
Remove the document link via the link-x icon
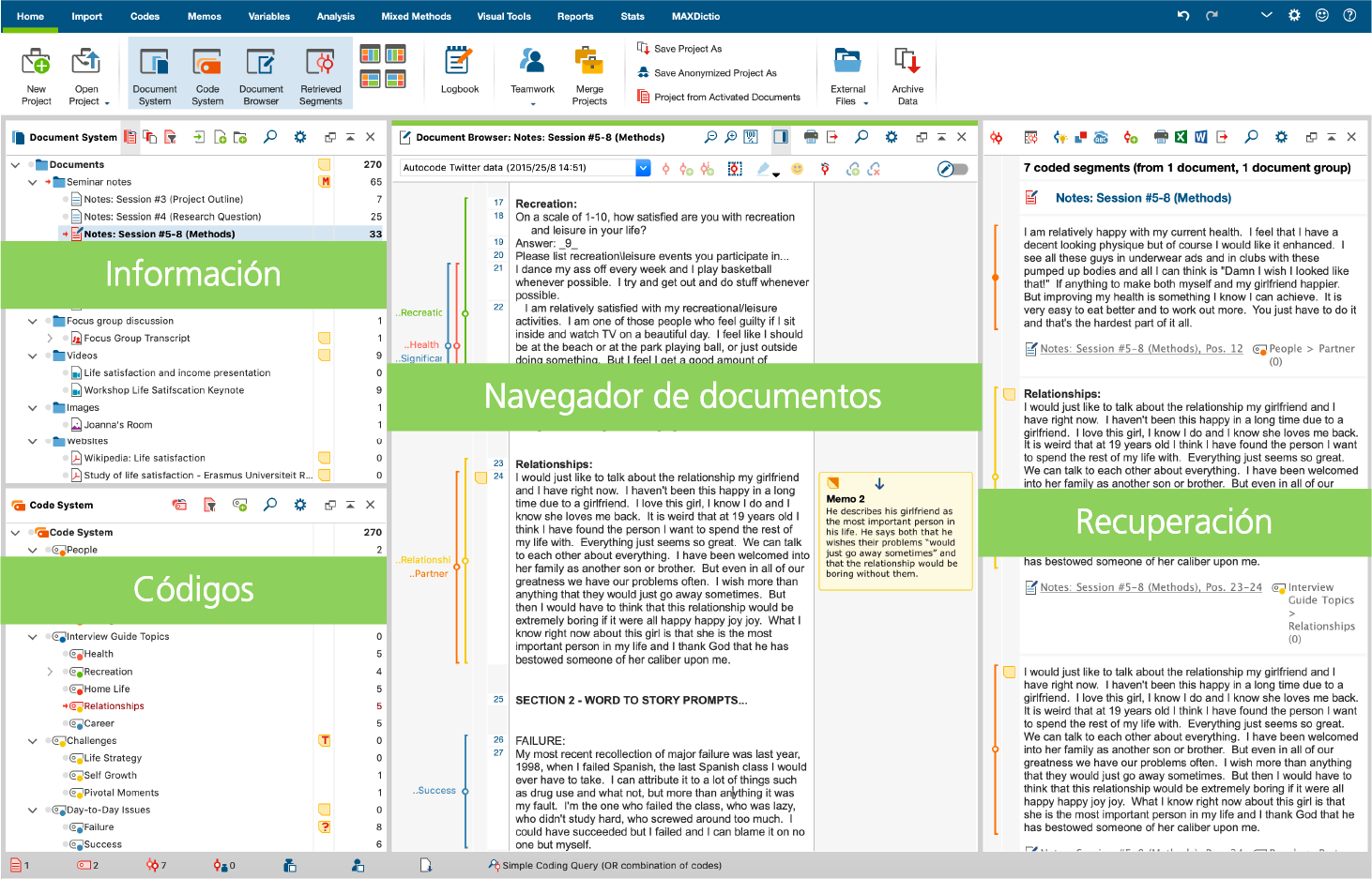pyautogui.click(x=874, y=169)
